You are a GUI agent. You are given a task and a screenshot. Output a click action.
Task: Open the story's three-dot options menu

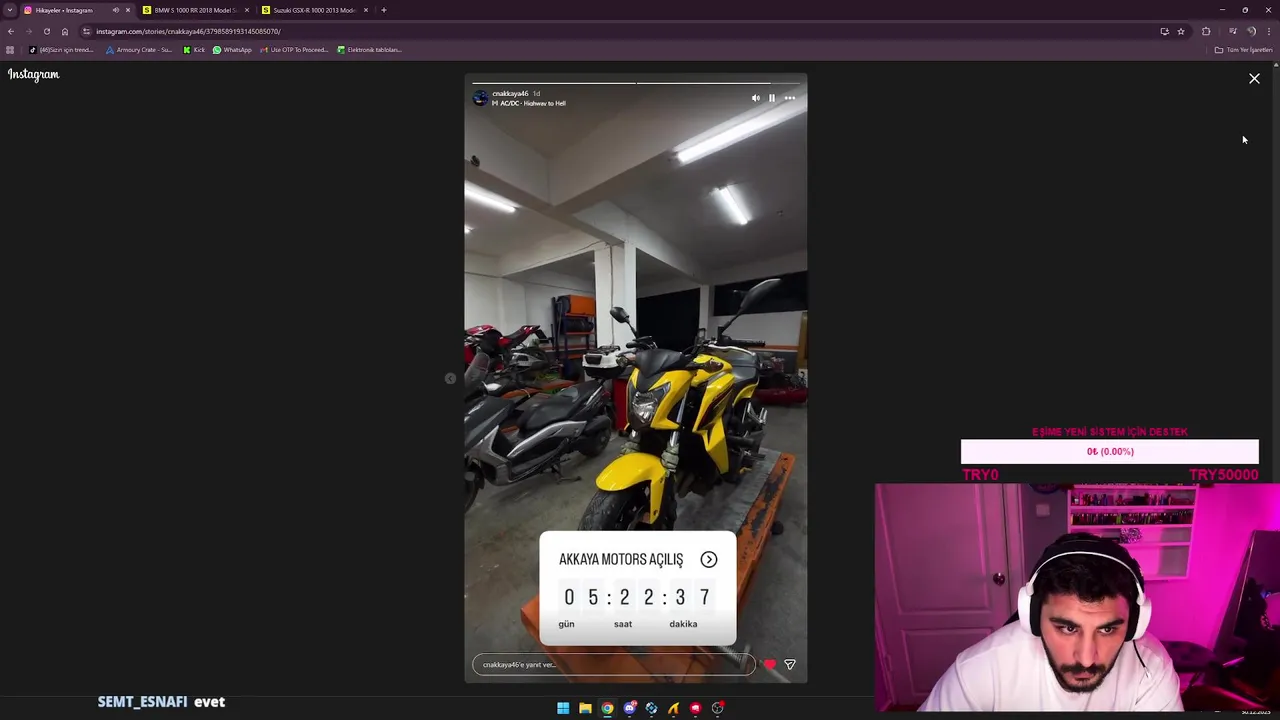(790, 98)
